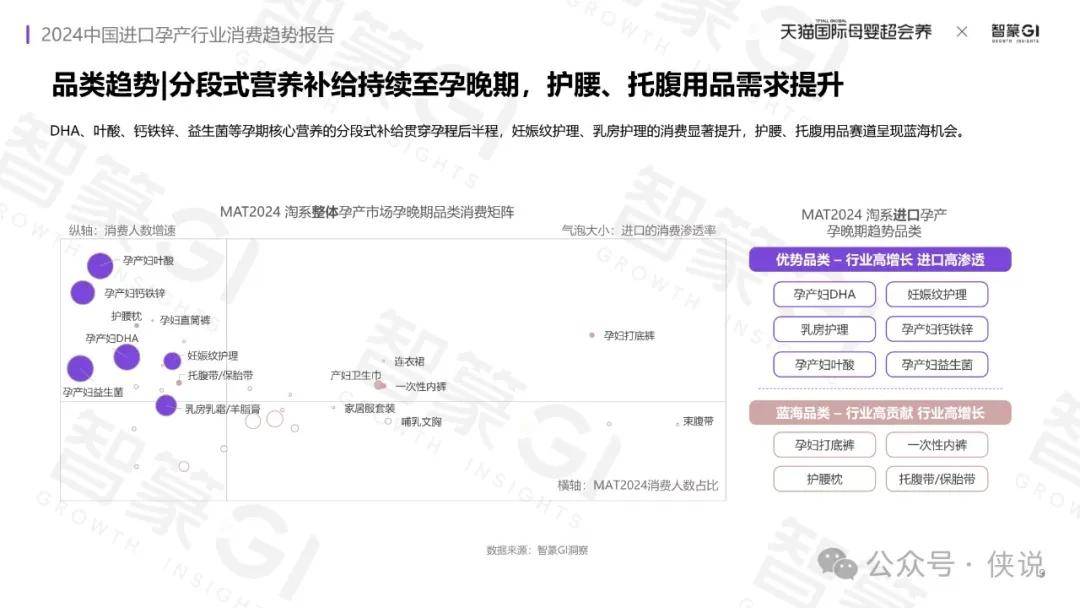The image size is (1080, 608).
Task: Click the 天猫国际母婴超会养 logo
Action: 855,32
